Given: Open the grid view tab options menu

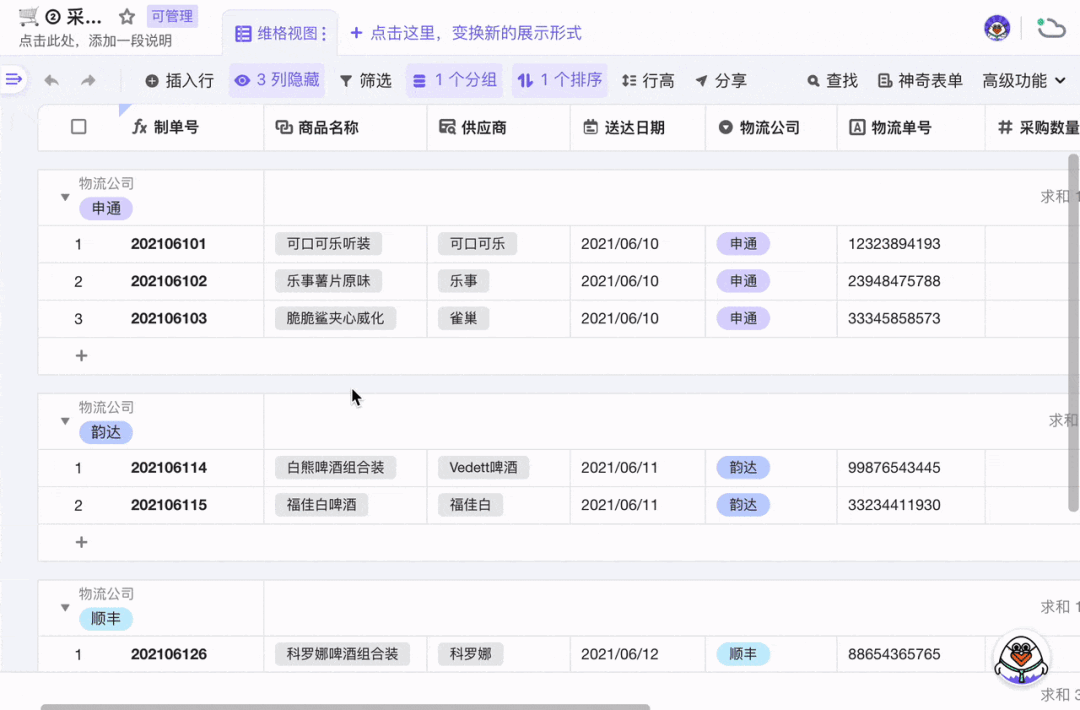Looking at the screenshot, I should pos(324,33).
